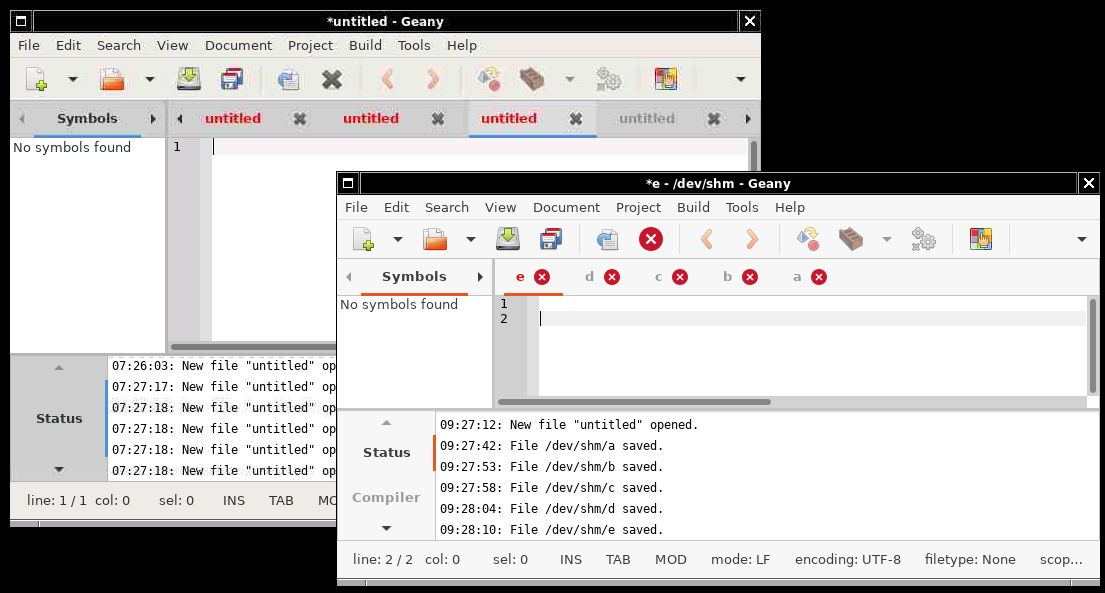Navigate forward arrow in front Geany toolbar
Viewport: 1105px width, 593px height.
752,240
